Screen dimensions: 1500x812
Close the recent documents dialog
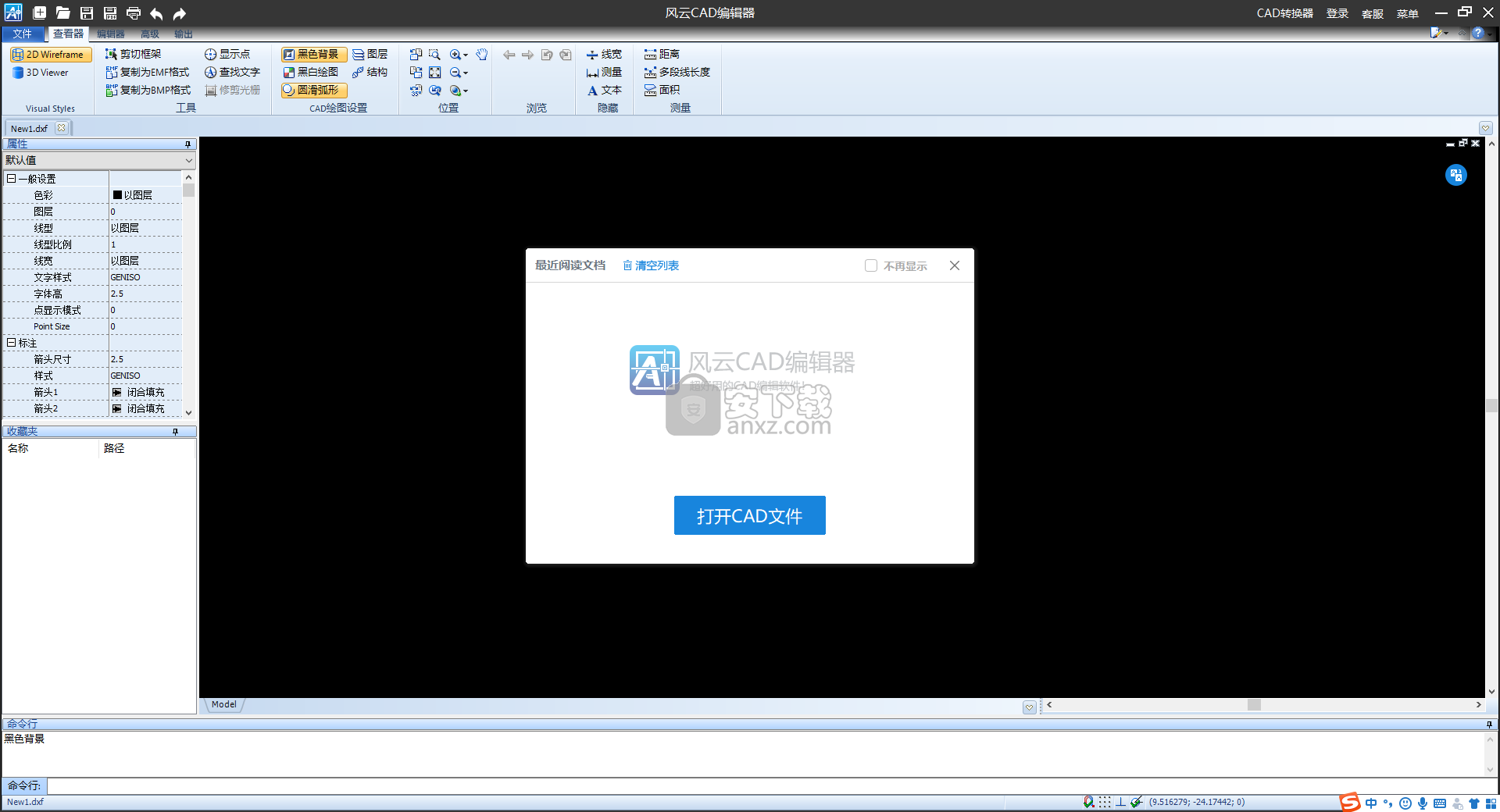pos(954,265)
